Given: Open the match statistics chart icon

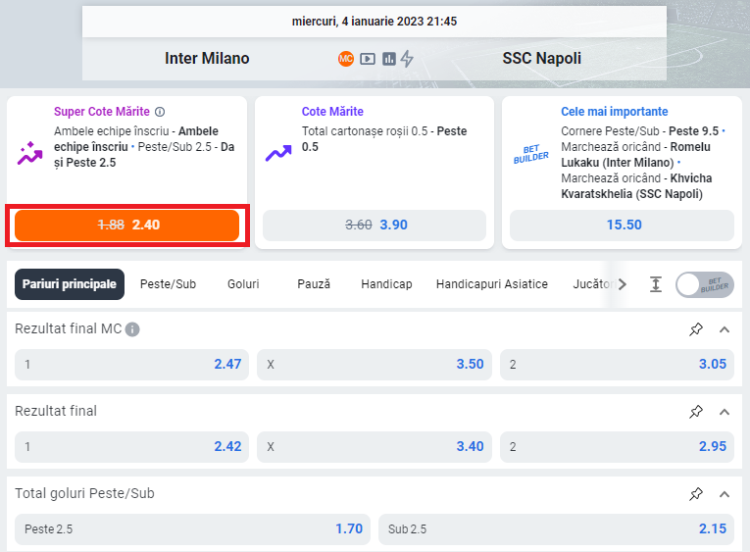Looking at the screenshot, I should (x=389, y=59).
